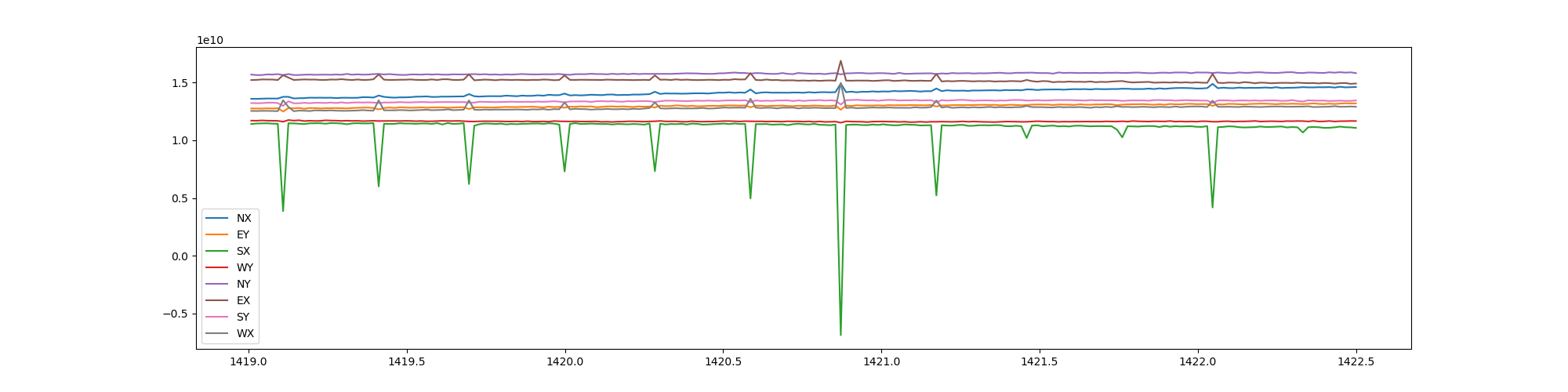Click the gray WX legend line sample

(217, 333)
